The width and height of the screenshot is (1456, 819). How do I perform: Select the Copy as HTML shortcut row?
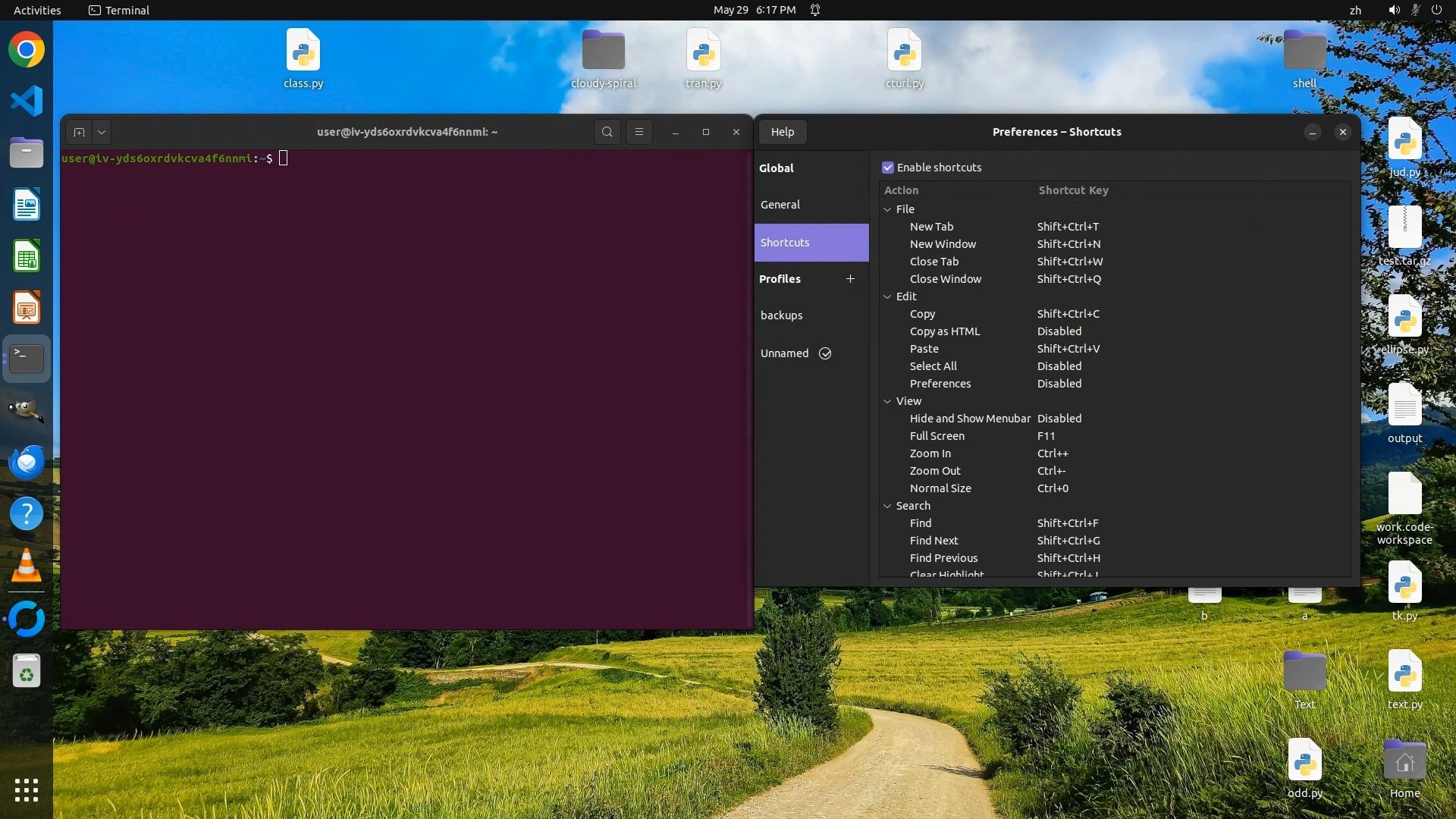pyautogui.click(x=945, y=331)
